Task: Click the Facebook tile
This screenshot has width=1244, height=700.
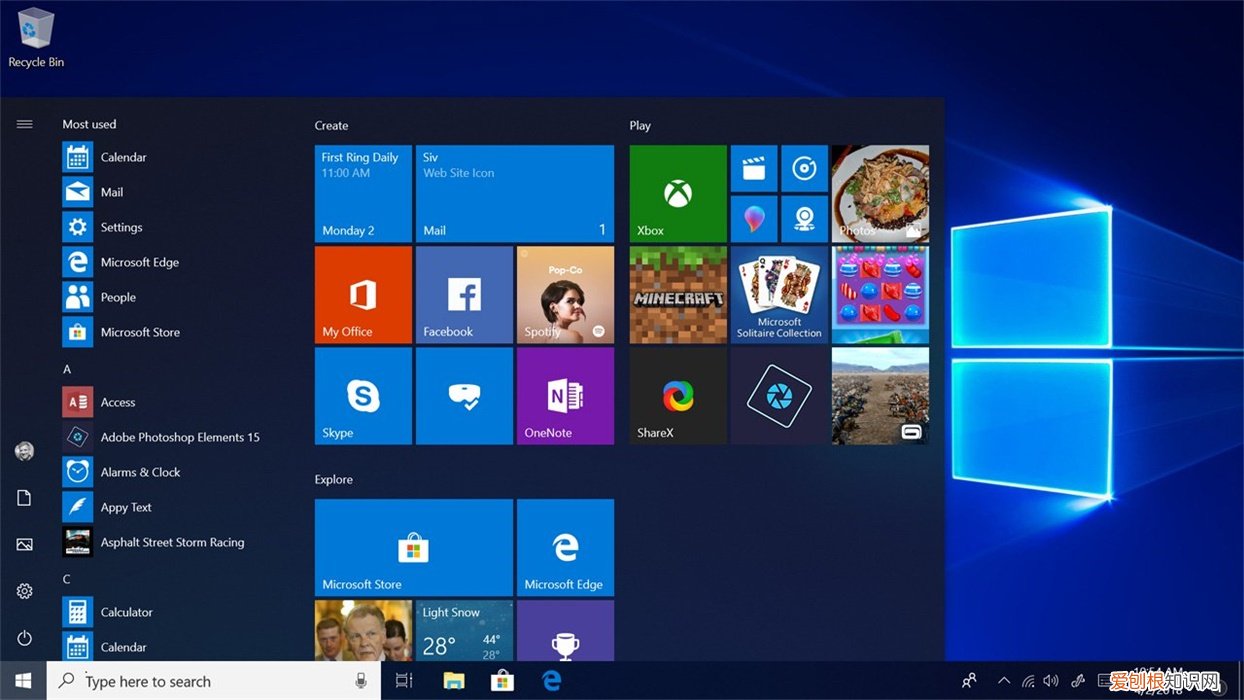Action: click(464, 294)
